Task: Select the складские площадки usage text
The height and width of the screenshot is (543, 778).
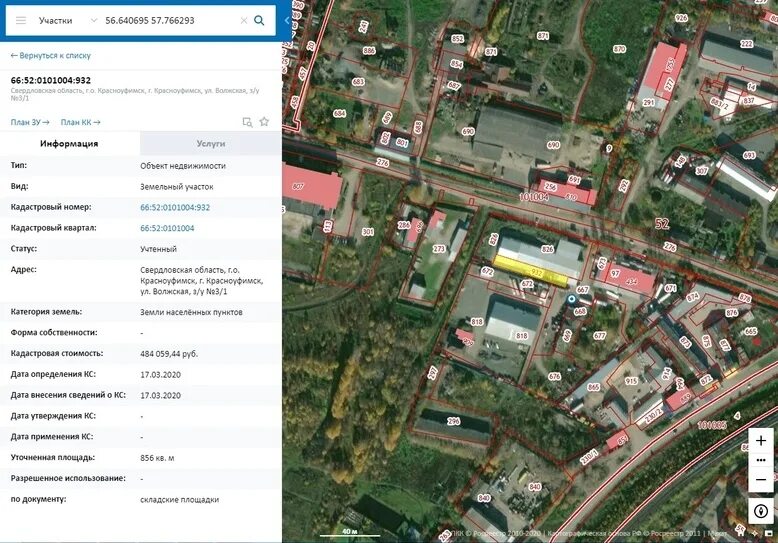Action: 180,500
